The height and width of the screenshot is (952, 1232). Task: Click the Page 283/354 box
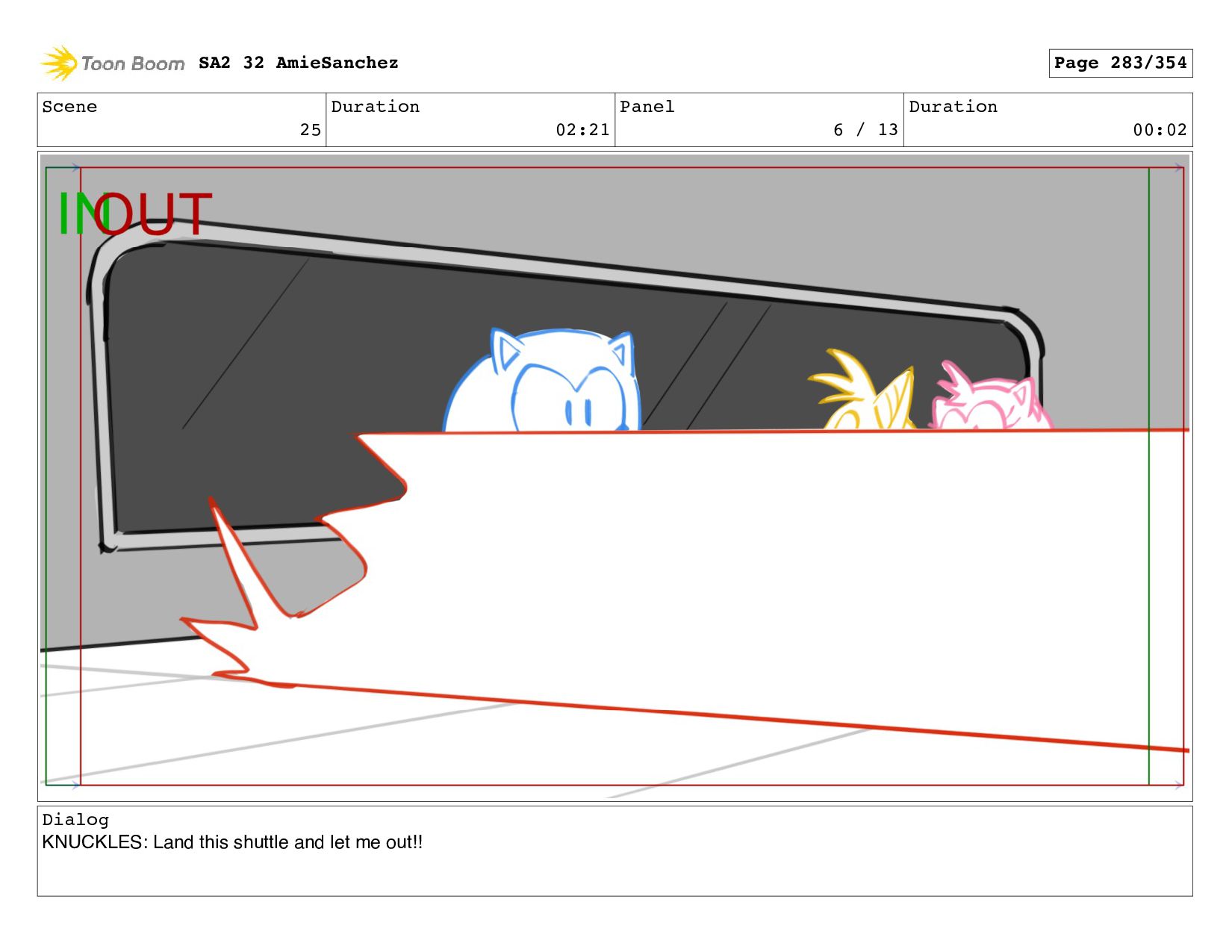tap(1120, 63)
